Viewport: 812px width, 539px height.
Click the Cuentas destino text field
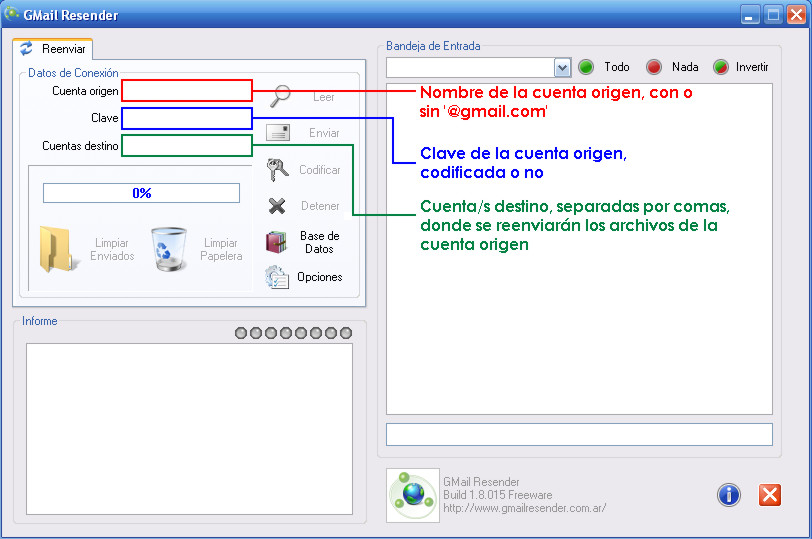187,146
